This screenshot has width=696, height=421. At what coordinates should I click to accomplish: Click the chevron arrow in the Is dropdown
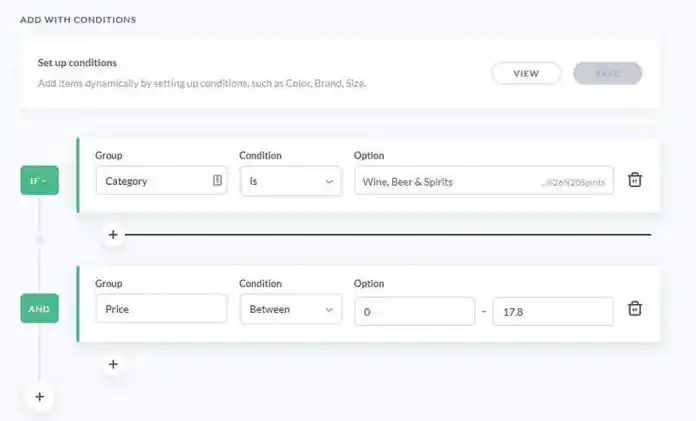tap(329, 182)
